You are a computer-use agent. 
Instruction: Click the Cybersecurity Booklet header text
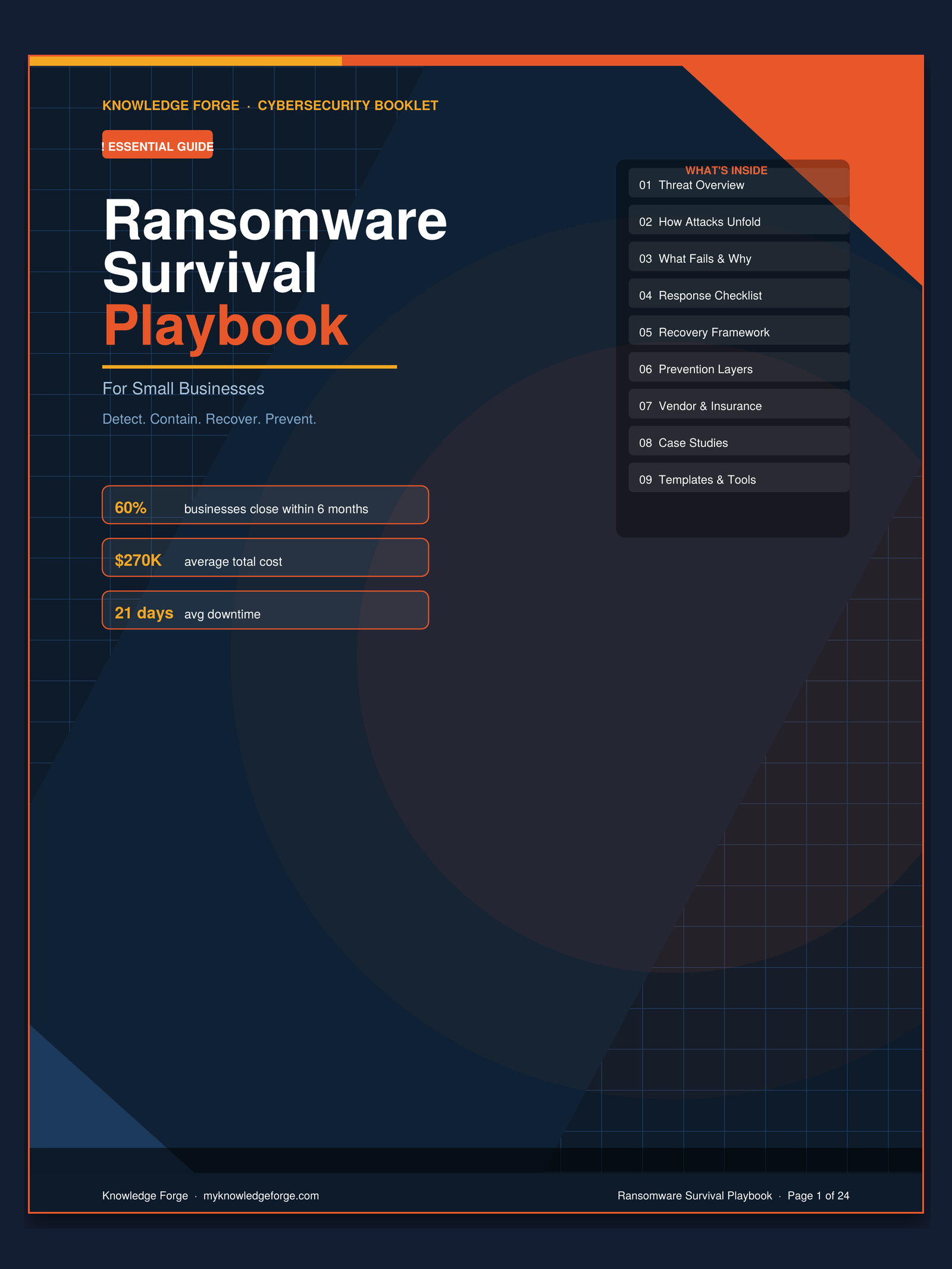click(x=348, y=106)
